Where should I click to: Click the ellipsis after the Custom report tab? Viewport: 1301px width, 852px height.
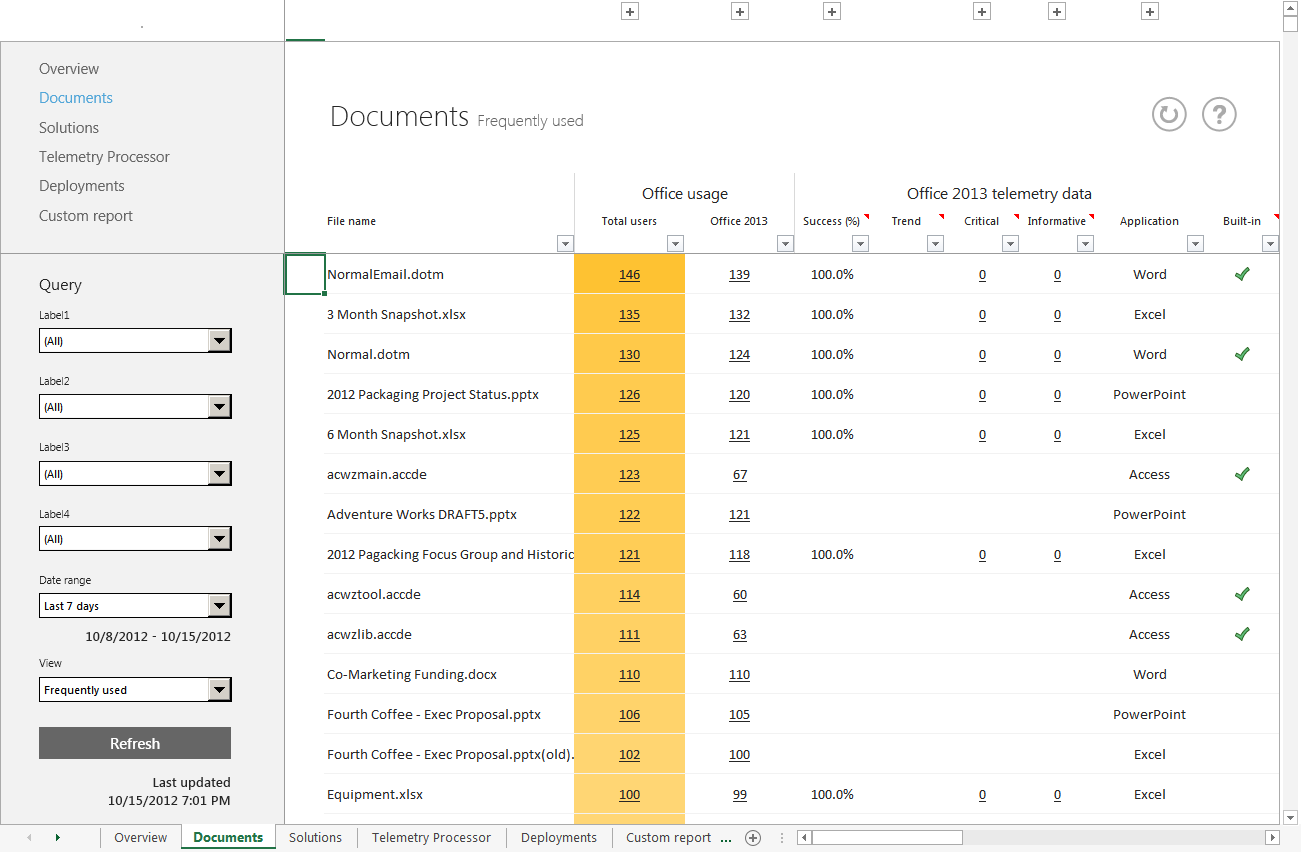coord(724,838)
